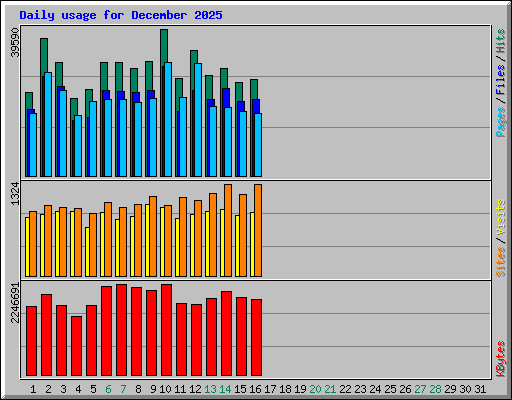Click the green weekend day 6 label
Screen dimensions: 512x400
[x=108, y=389]
